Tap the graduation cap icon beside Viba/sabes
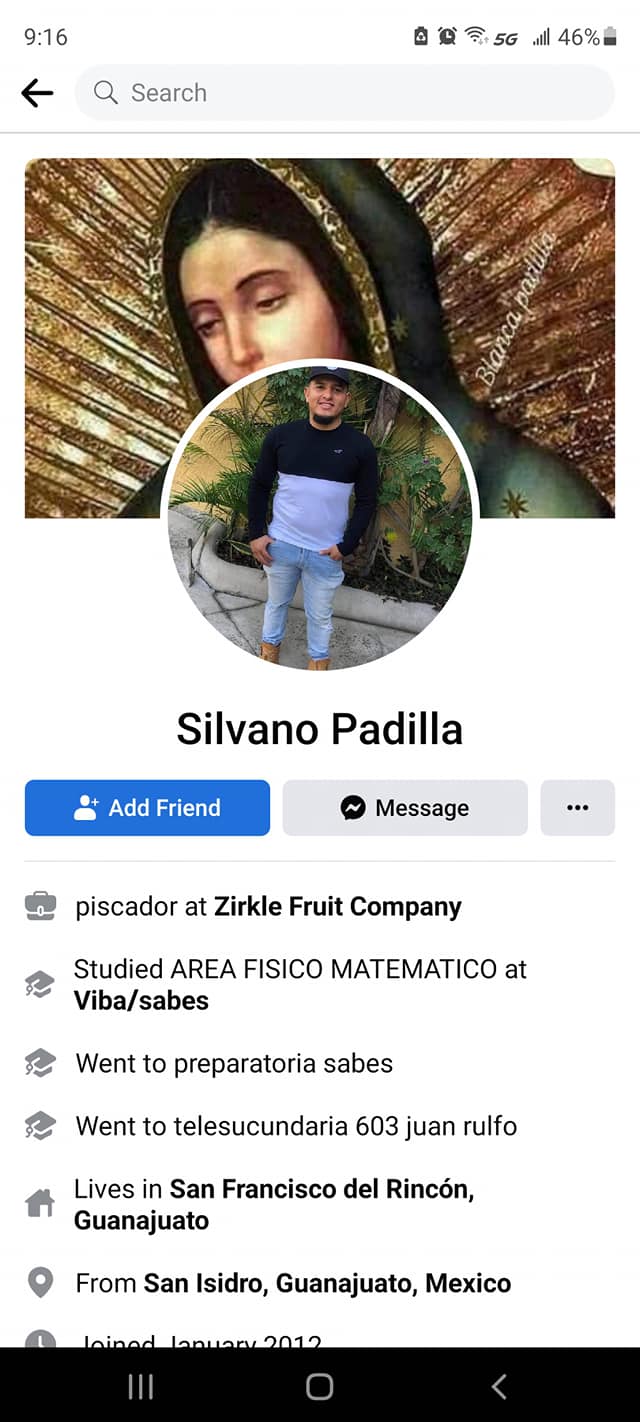 coord(40,985)
